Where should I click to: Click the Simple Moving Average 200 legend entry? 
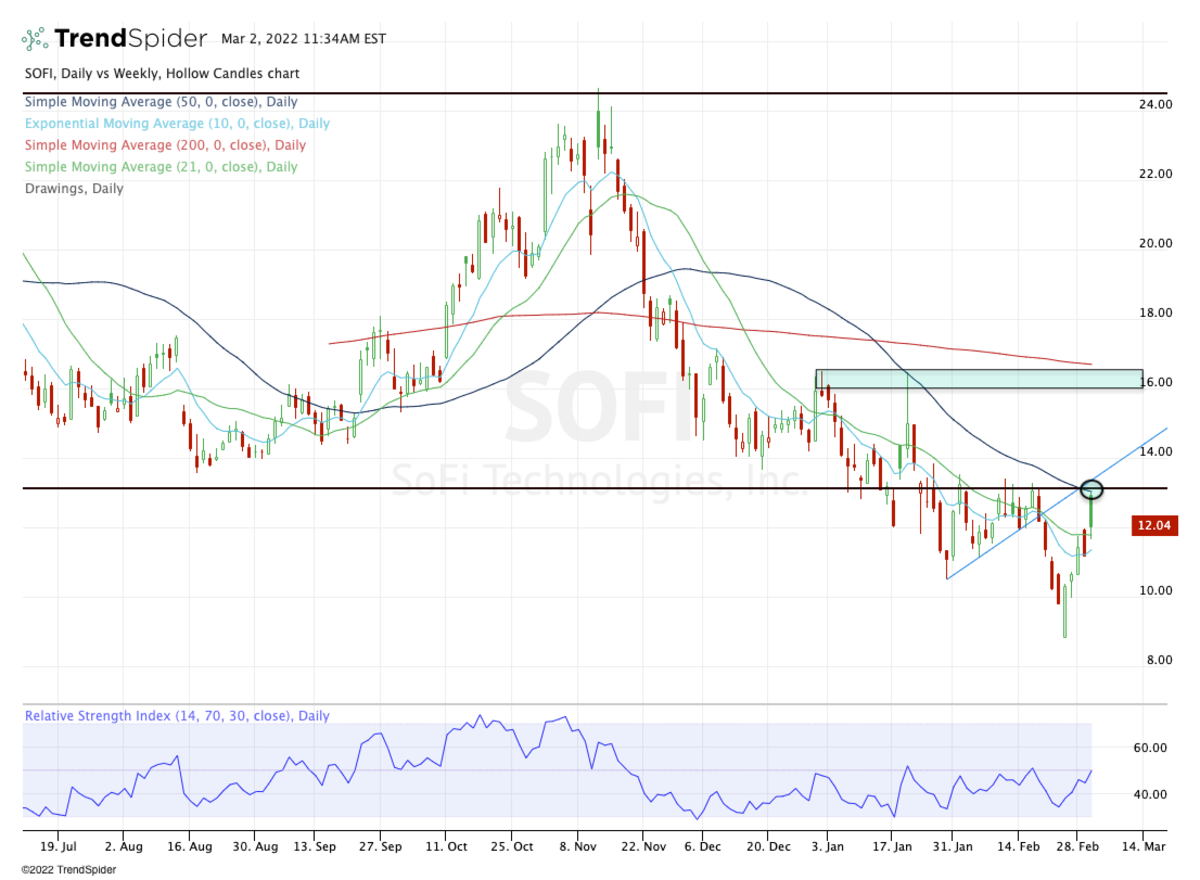click(165, 146)
